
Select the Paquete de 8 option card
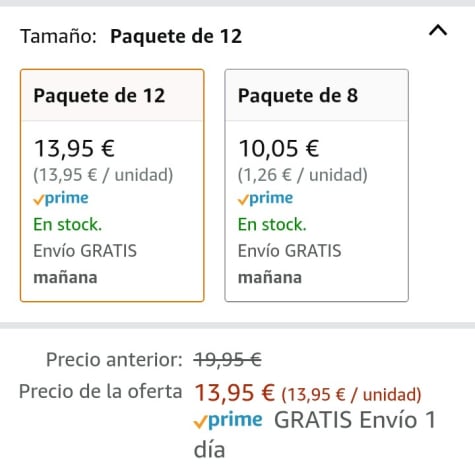317,185
